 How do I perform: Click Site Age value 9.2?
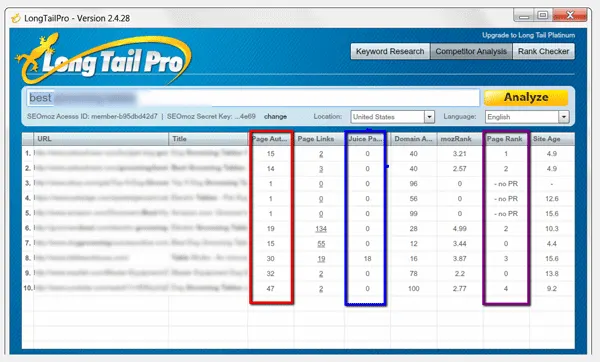click(552, 289)
